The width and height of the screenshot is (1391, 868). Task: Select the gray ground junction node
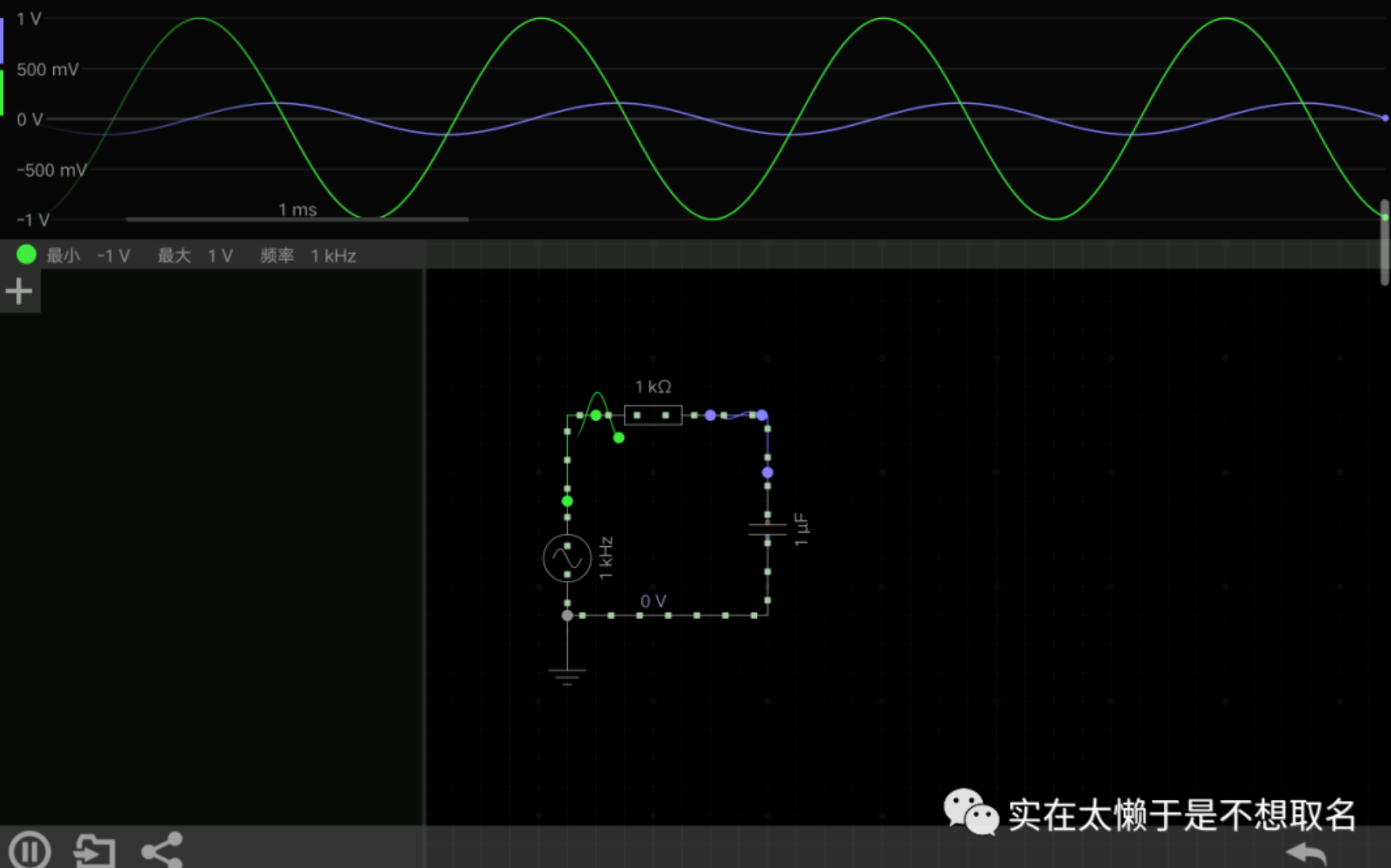point(567,615)
